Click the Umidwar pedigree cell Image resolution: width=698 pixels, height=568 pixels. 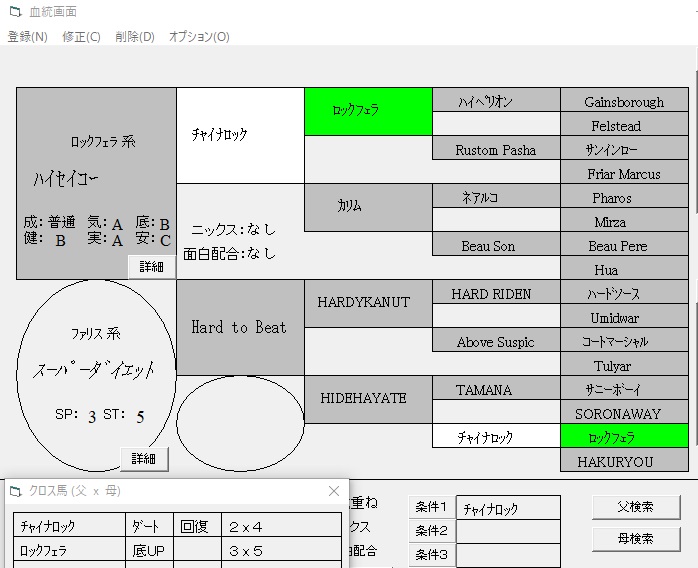click(x=624, y=316)
